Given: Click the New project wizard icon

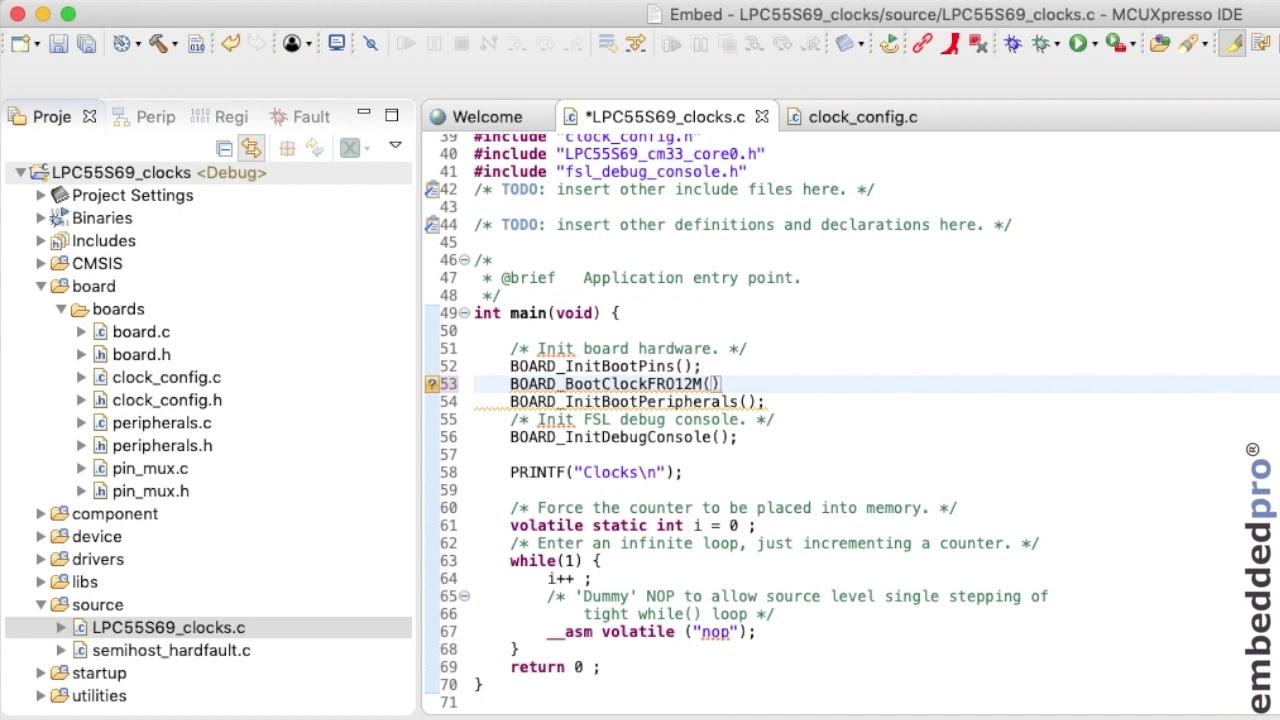Looking at the screenshot, I should [x=20, y=43].
